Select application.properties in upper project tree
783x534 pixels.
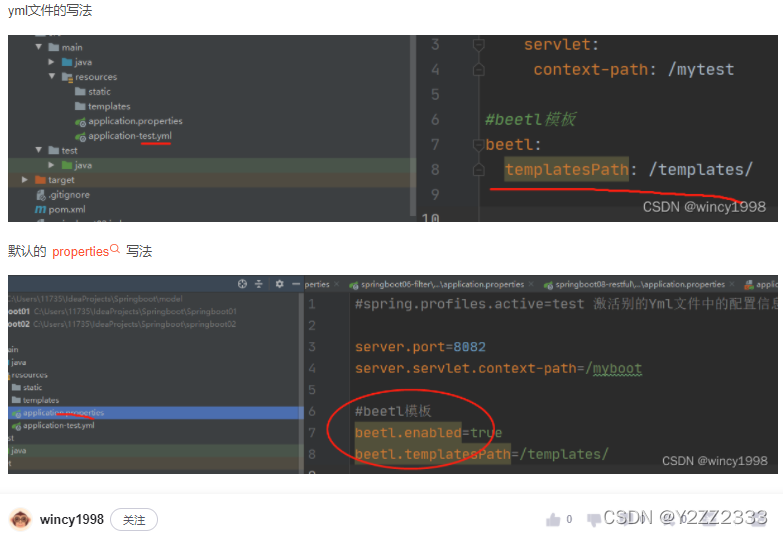135,121
